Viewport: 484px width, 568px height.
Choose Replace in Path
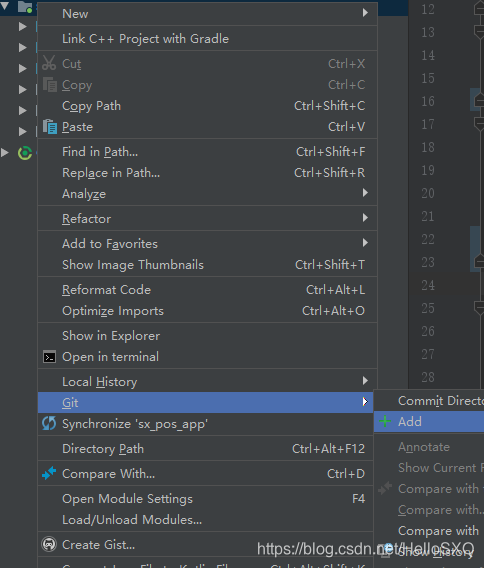[x=207, y=173]
